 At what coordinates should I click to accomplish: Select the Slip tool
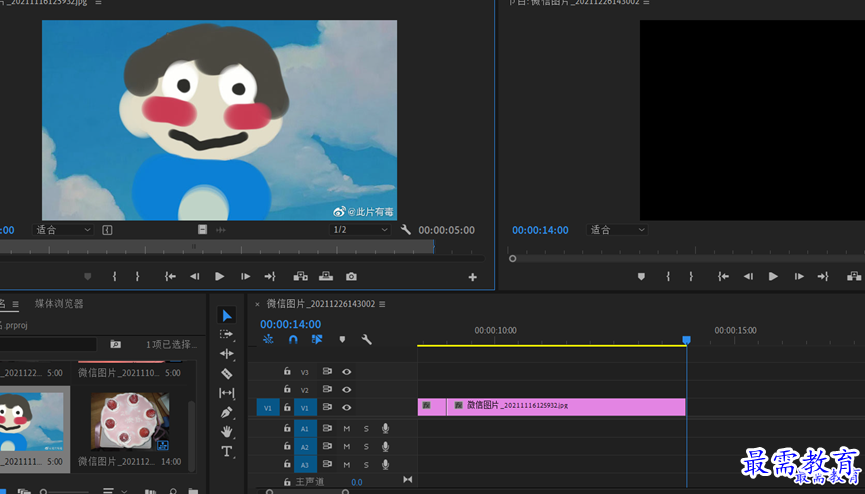pos(226,393)
